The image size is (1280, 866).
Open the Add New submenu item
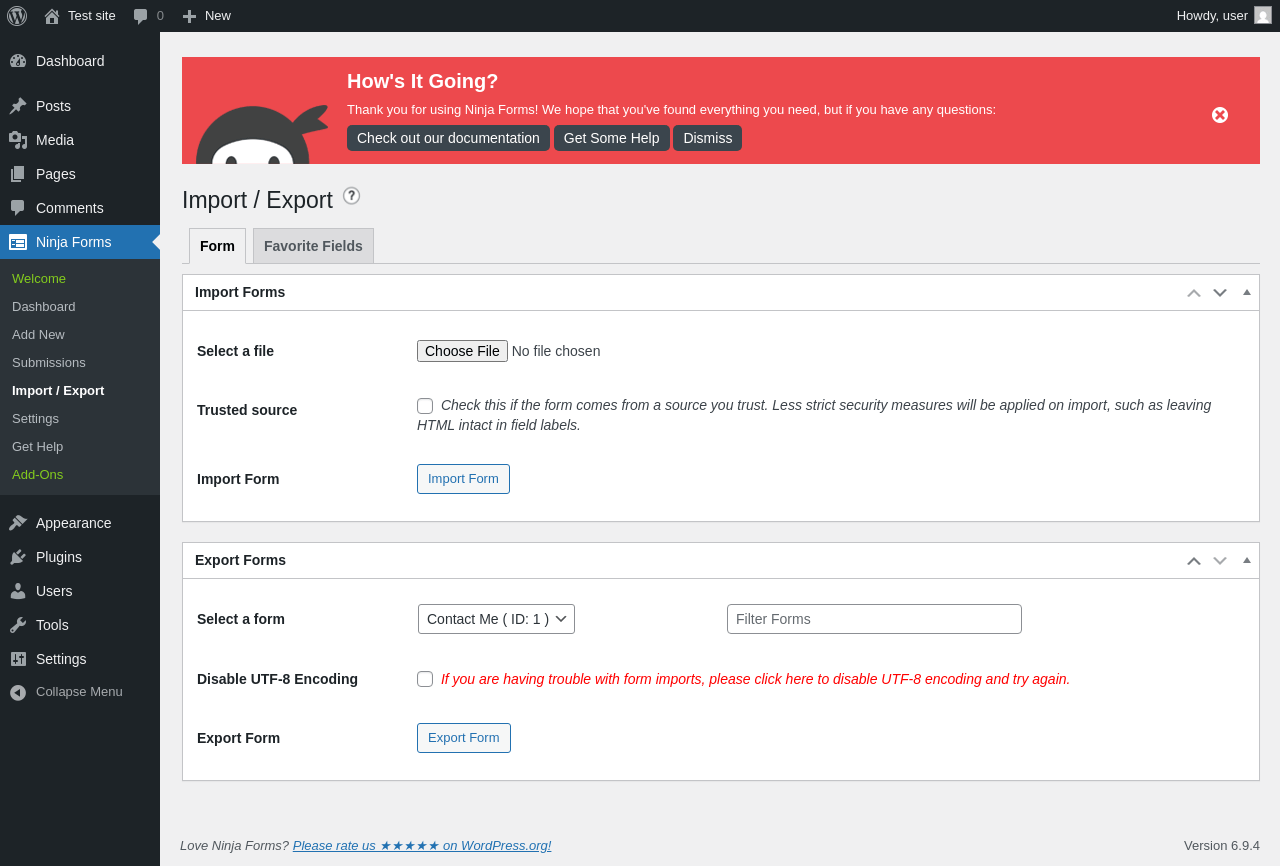tap(38, 334)
